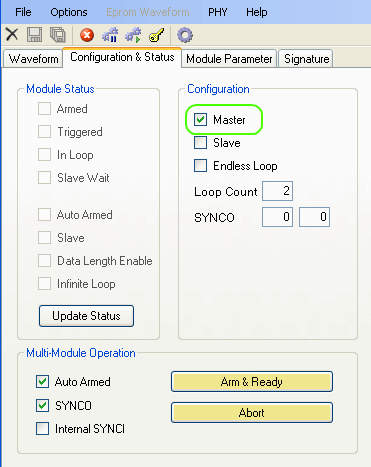Open the File menu
The width and height of the screenshot is (371, 467).
pos(23,12)
